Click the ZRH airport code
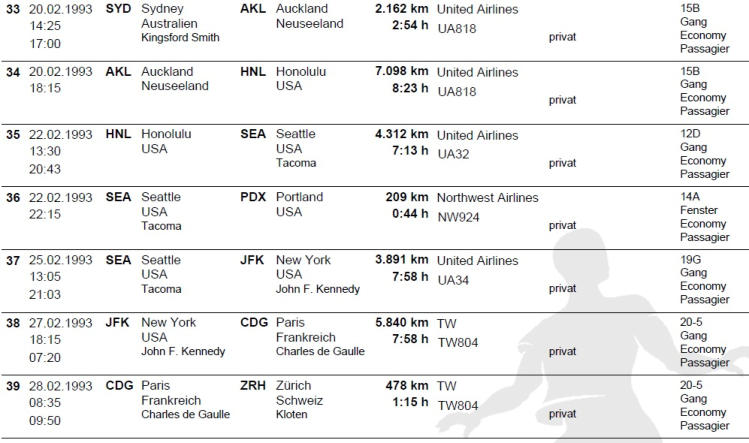 click(x=253, y=385)
